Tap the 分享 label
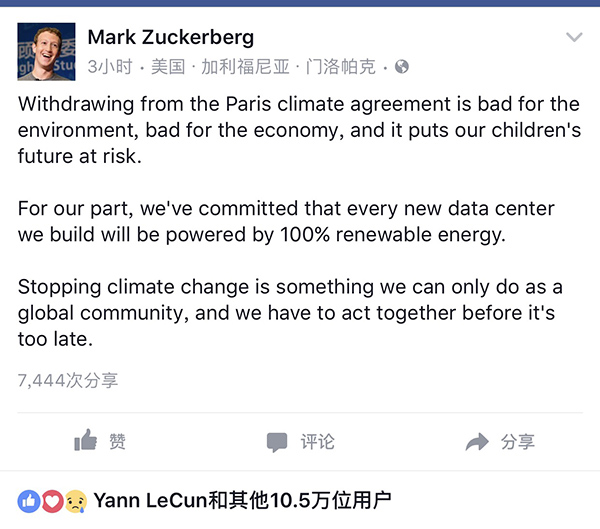Screen dimensions: 600x529 point(518,442)
